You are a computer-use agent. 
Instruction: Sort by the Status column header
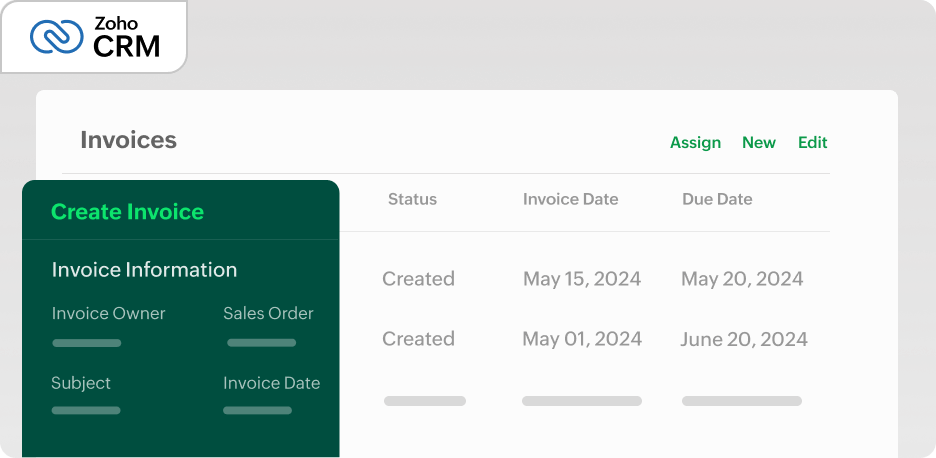[412, 199]
